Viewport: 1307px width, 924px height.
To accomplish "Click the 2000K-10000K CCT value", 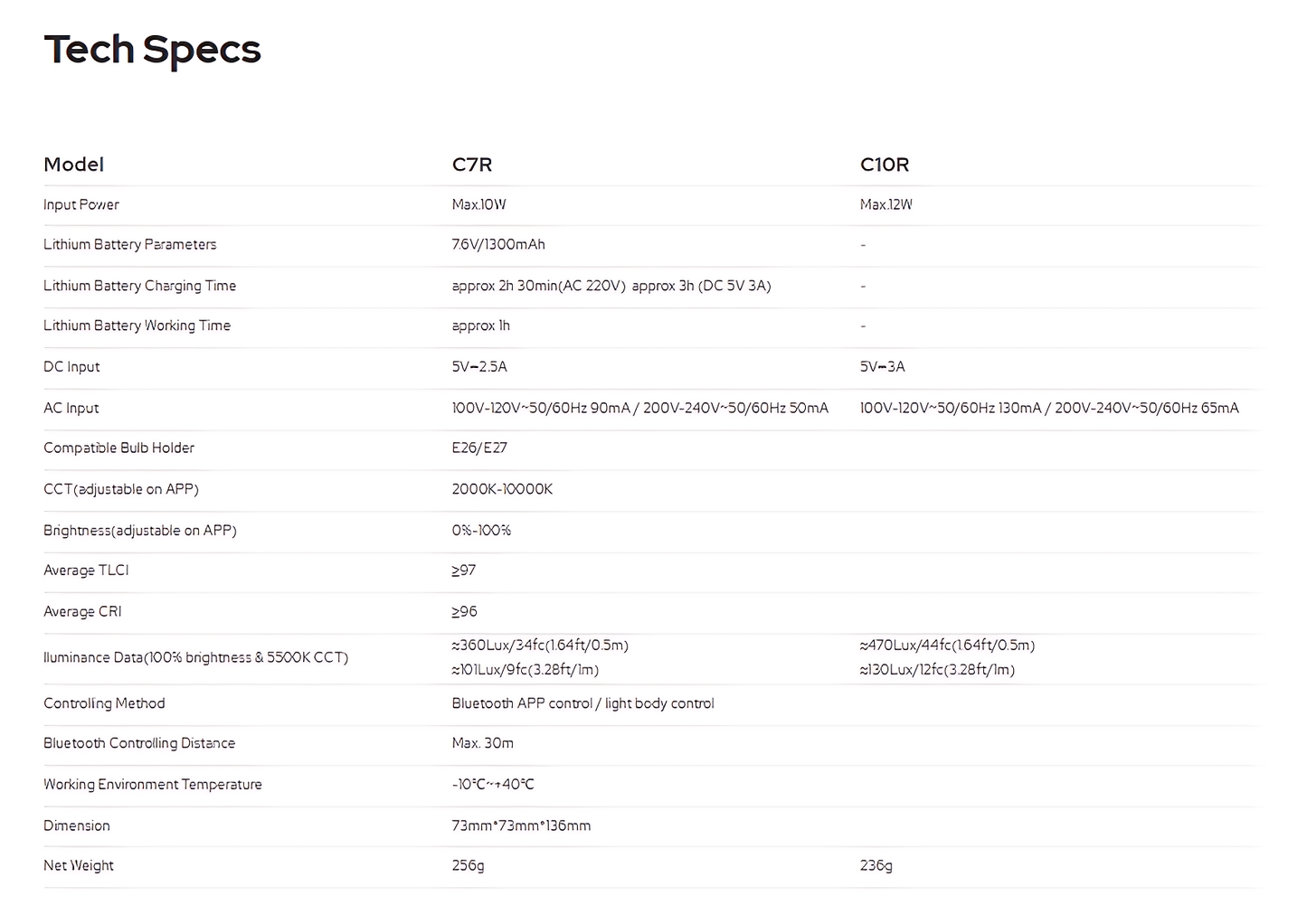I will pos(502,489).
